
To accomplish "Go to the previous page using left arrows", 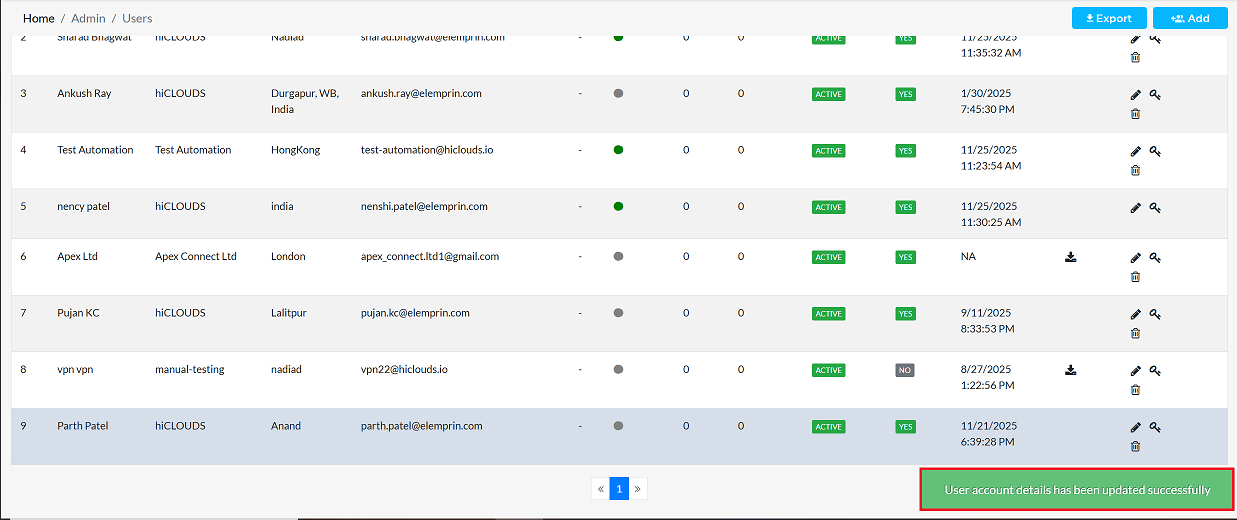I will [600, 489].
